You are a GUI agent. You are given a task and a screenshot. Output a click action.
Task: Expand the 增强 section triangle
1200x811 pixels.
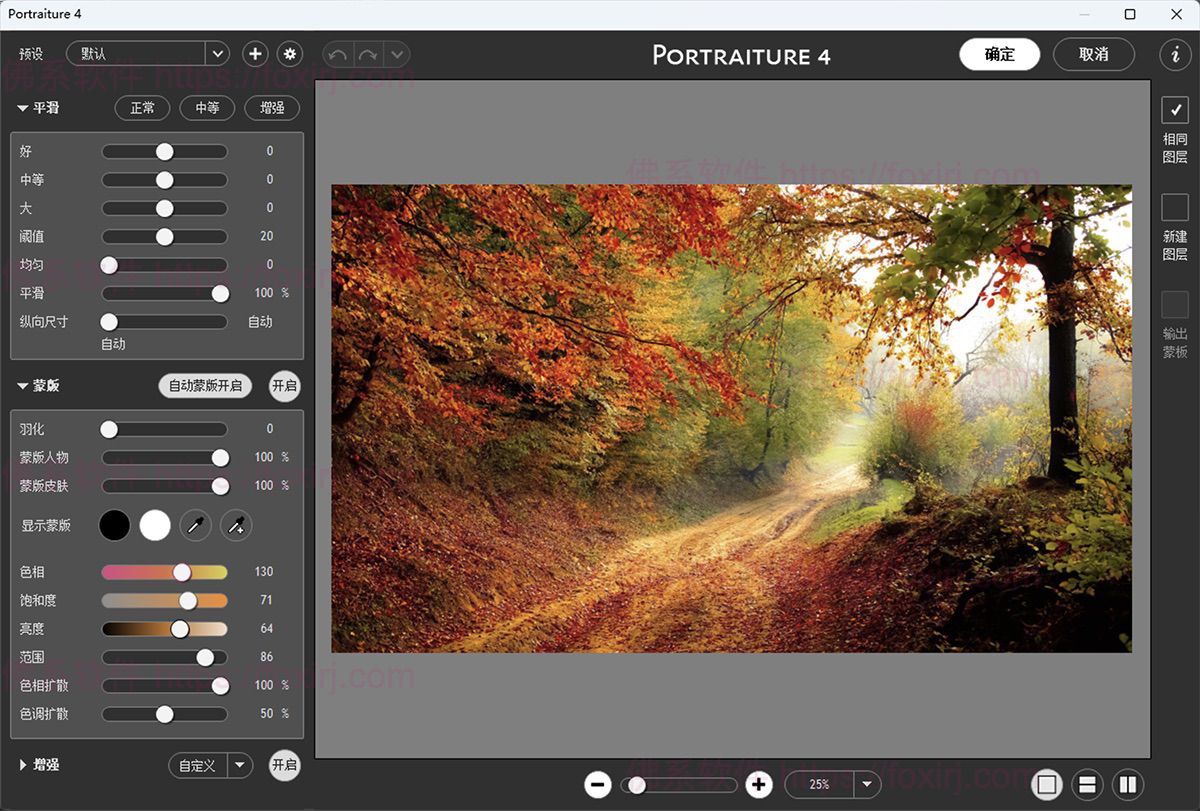[23, 765]
